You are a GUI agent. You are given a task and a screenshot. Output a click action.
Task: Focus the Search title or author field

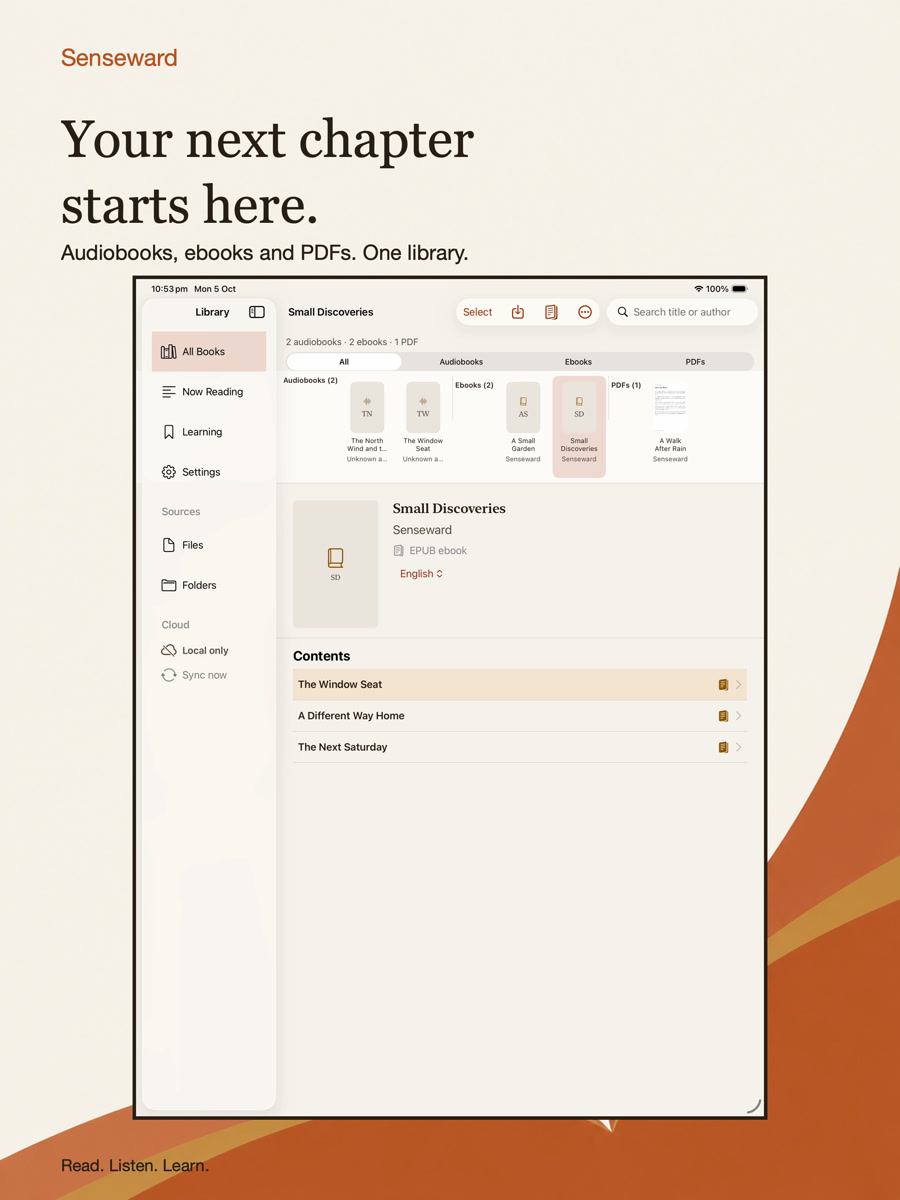682,312
